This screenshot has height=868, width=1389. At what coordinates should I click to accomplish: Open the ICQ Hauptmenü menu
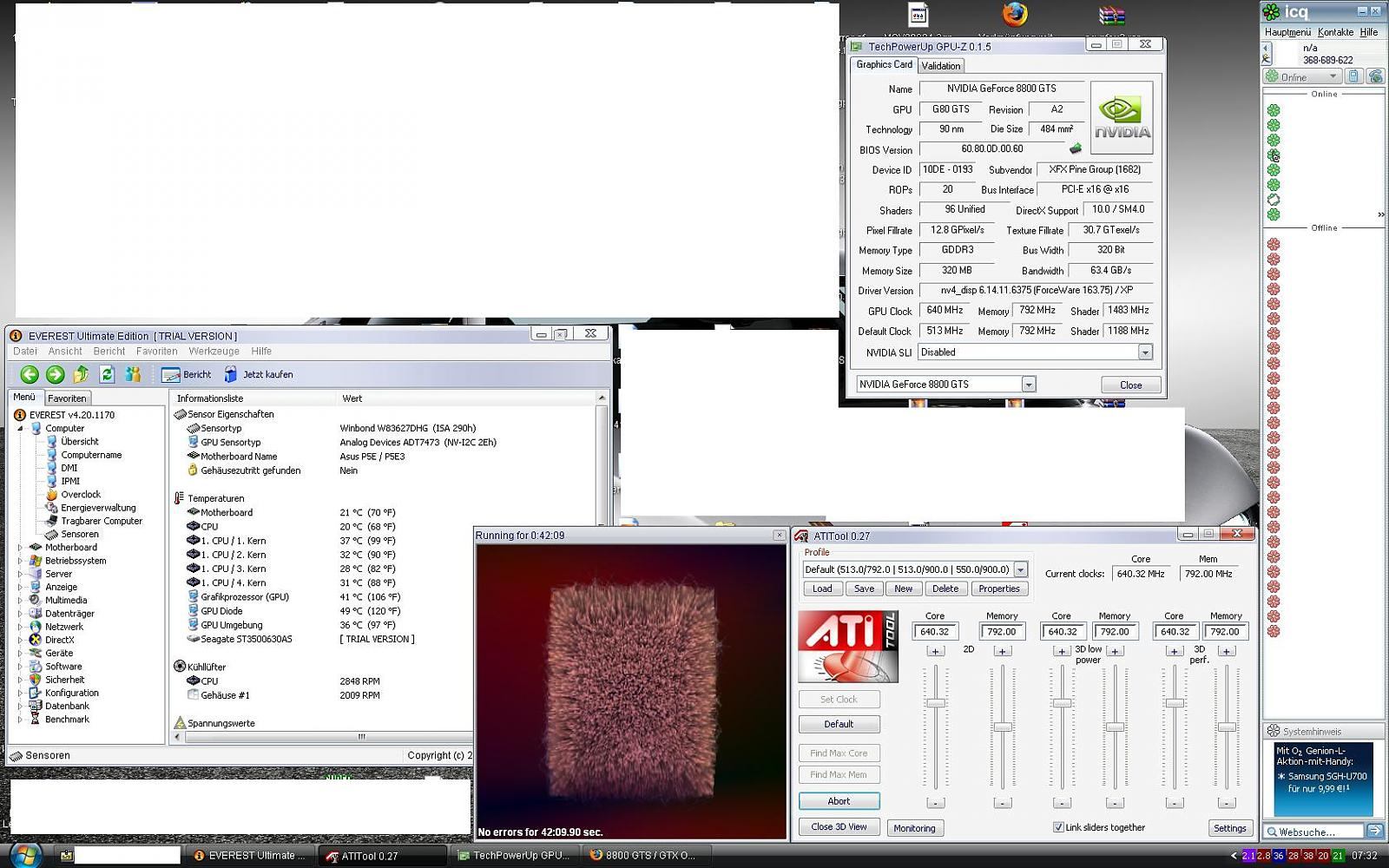tap(1287, 32)
